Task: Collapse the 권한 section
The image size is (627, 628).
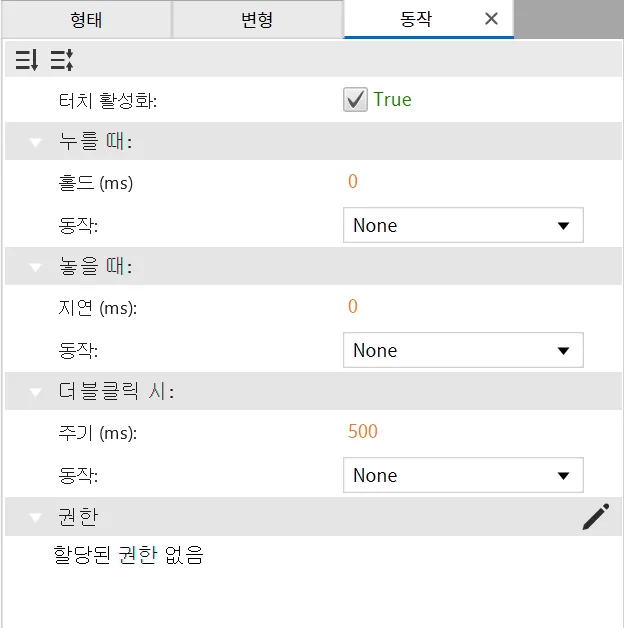Action: (x=35, y=517)
